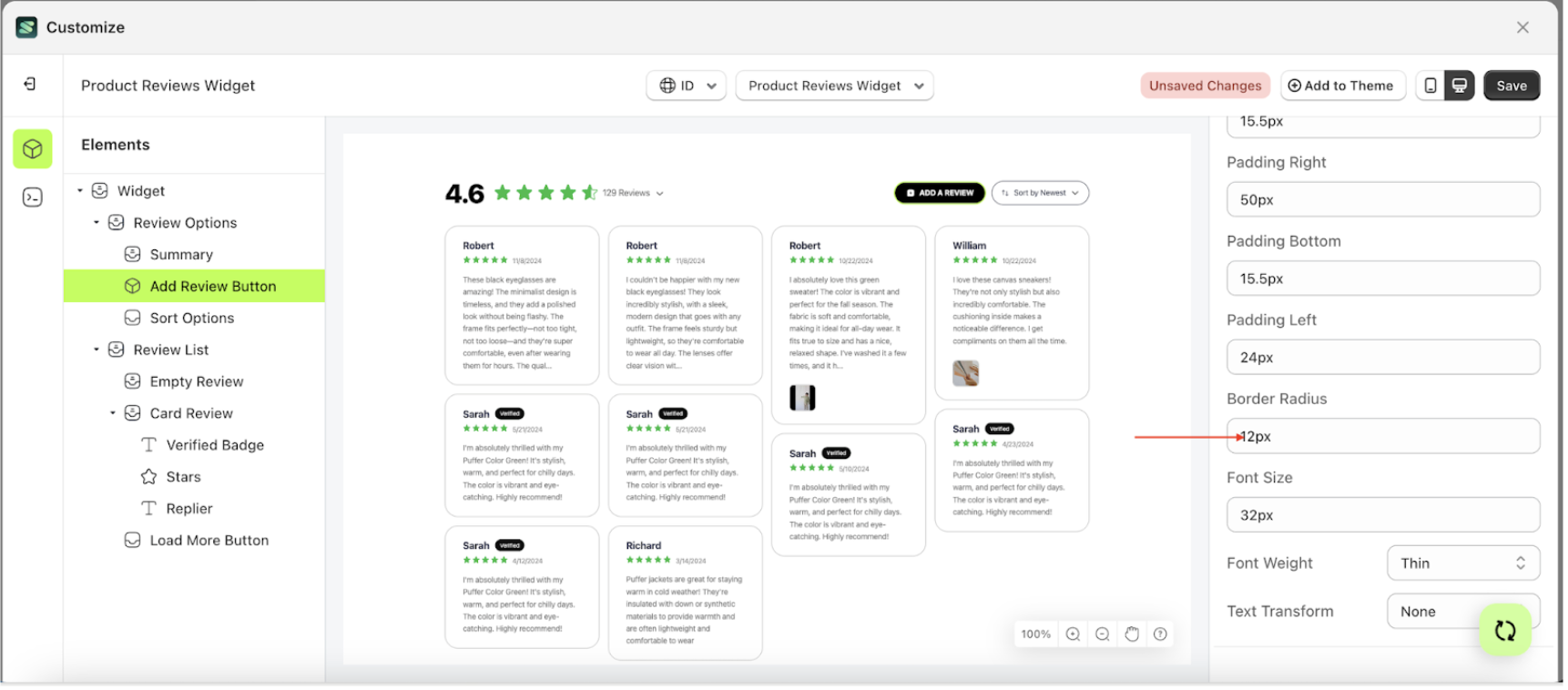The width and height of the screenshot is (1568, 690).
Task: Open the canvas help icon
Action: 1160,634
